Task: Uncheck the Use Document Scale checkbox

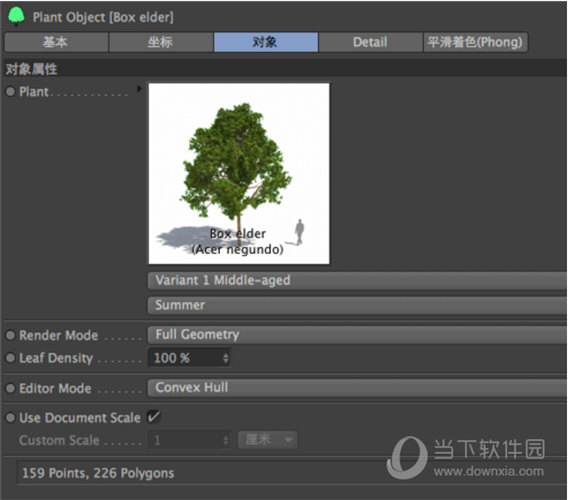Action: click(x=154, y=417)
